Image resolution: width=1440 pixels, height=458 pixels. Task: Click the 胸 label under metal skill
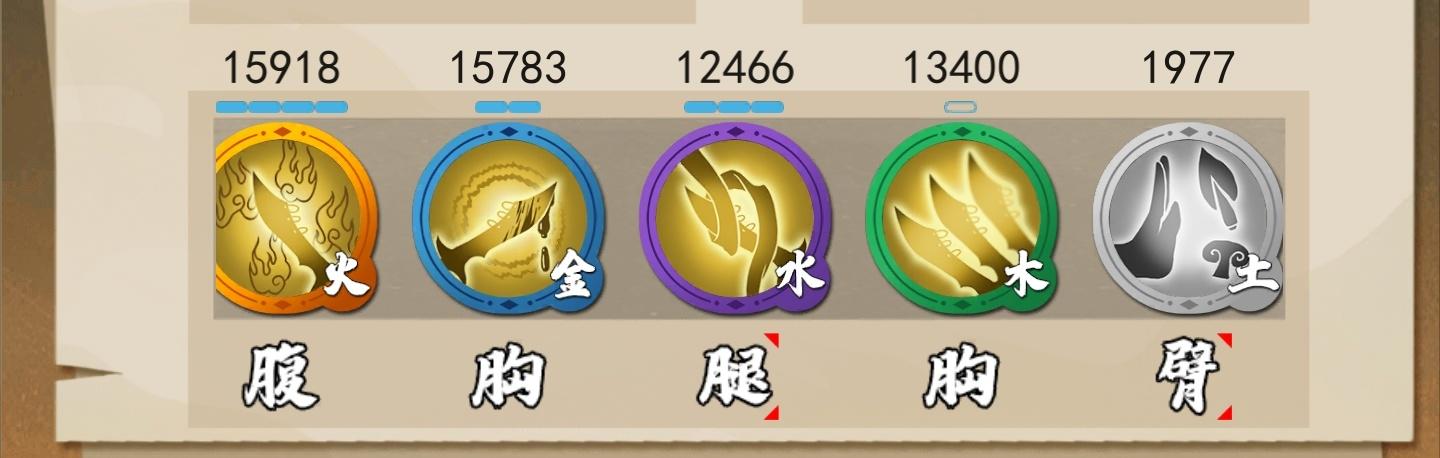509,378
